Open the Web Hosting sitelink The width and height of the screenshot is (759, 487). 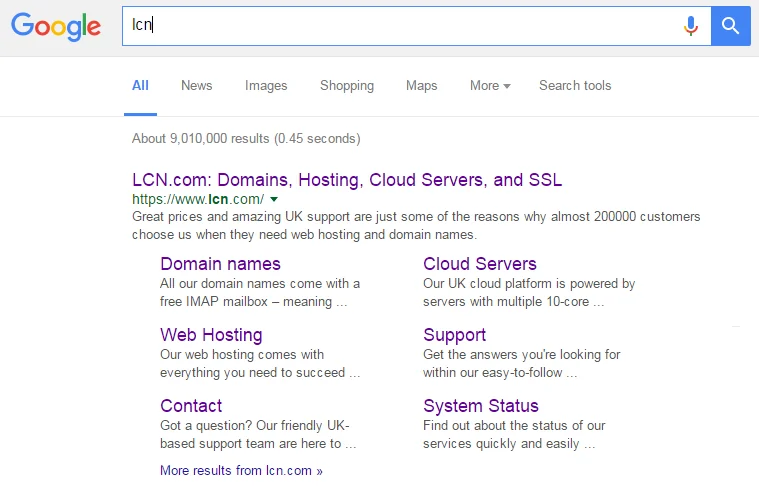tap(211, 335)
